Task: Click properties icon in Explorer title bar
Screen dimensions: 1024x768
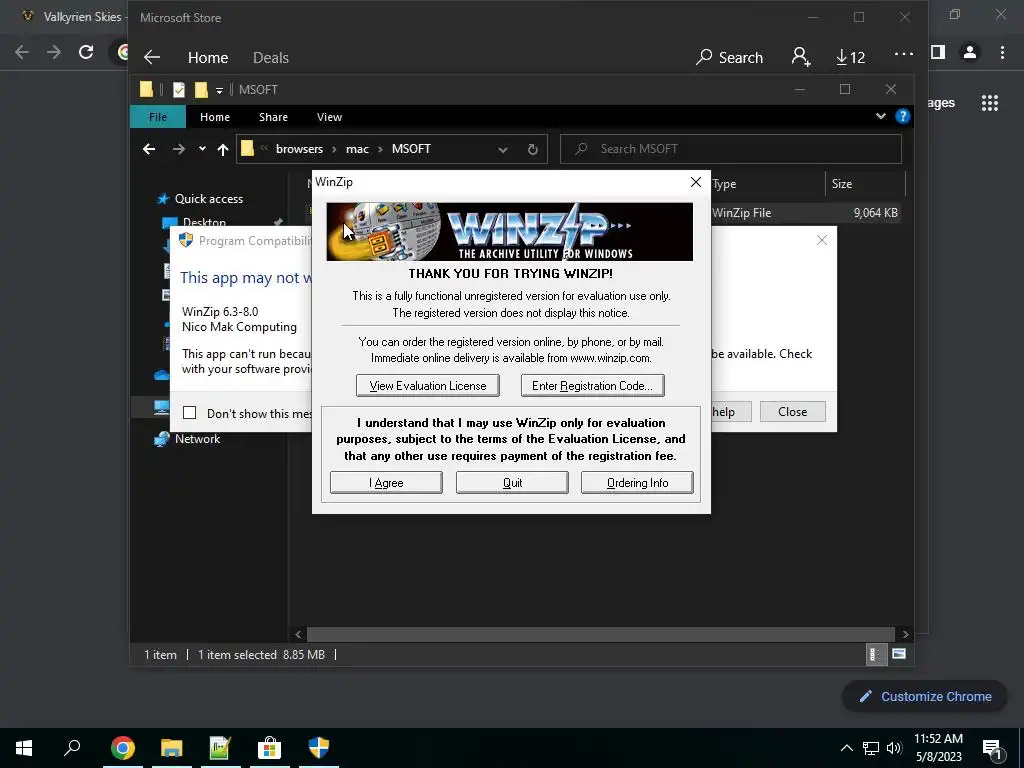Action: click(178, 89)
